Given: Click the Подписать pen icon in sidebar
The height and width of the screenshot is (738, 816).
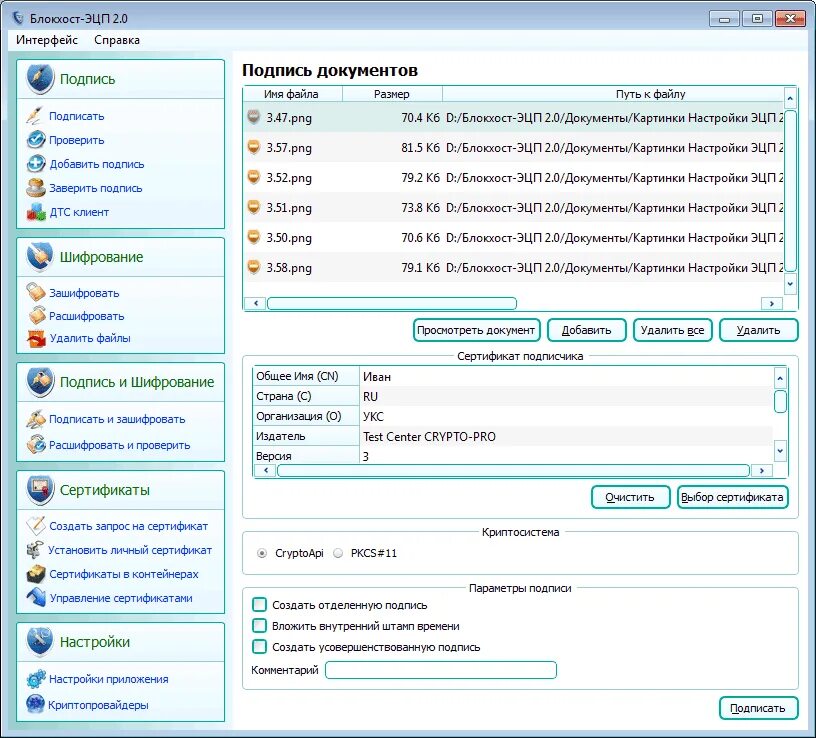Looking at the screenshot, I should (35, 116).
